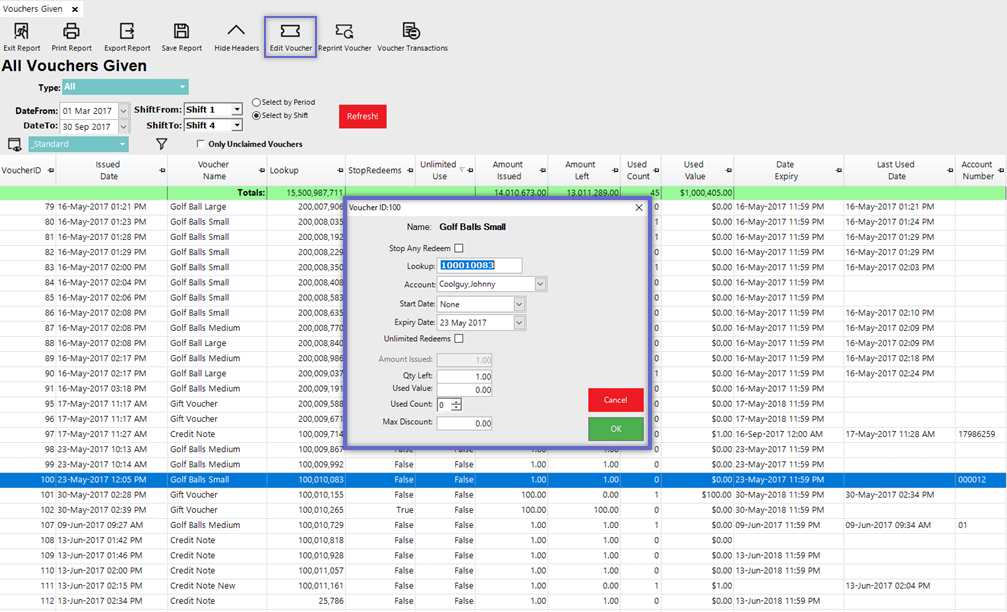The width and height of the screenshot is (1007, 612).
Task: Open Export Report from the toolbar
Action: click(127, 32)
